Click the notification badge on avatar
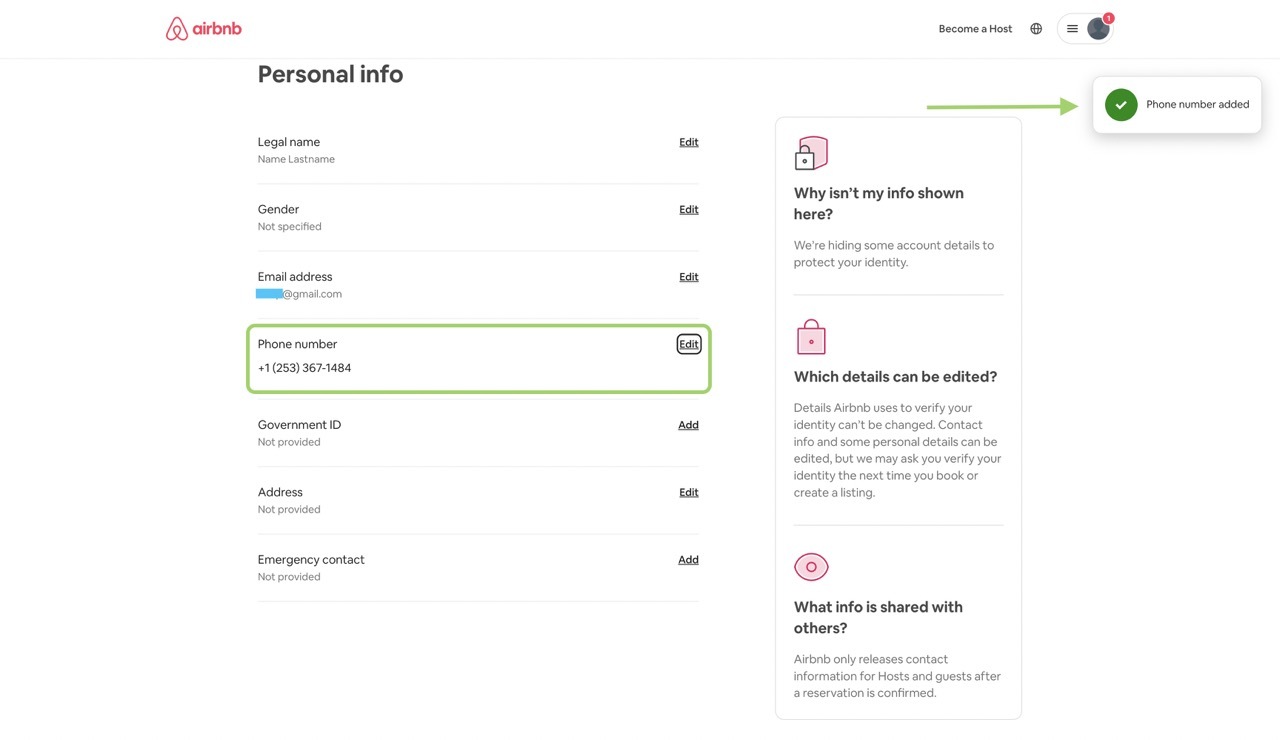This screenshot has width=1280, height=740. (1109, 18)
